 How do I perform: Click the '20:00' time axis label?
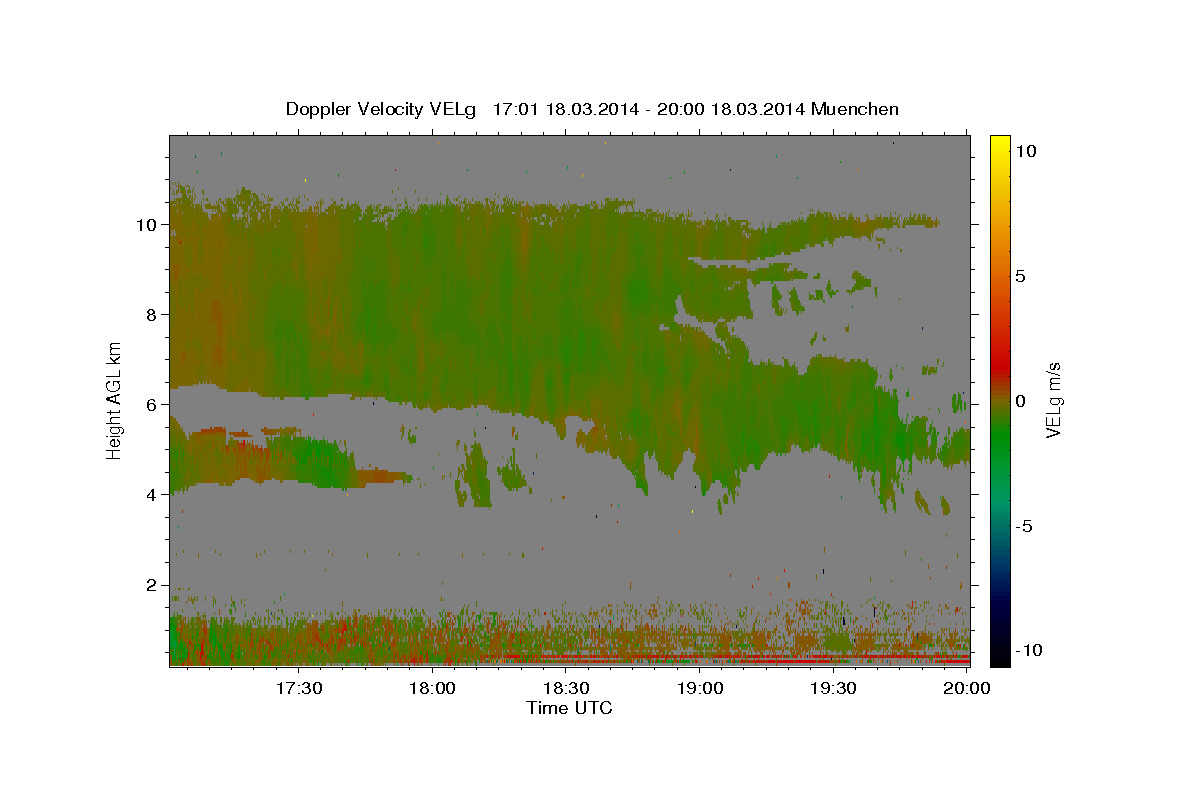click(967, 688)
